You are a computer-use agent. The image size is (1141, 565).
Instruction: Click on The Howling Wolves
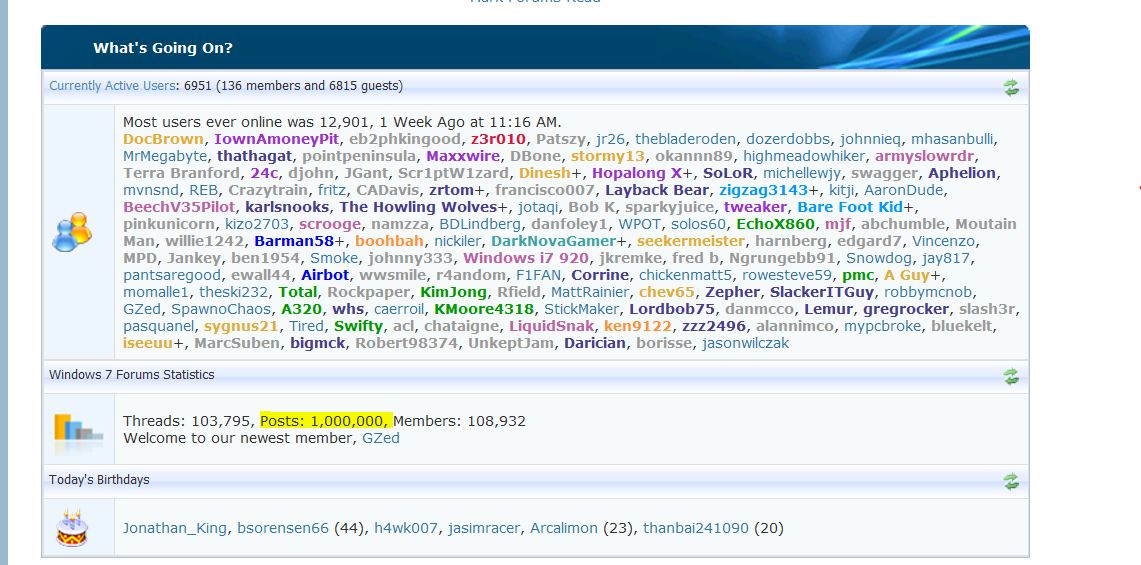coord(418,207)
